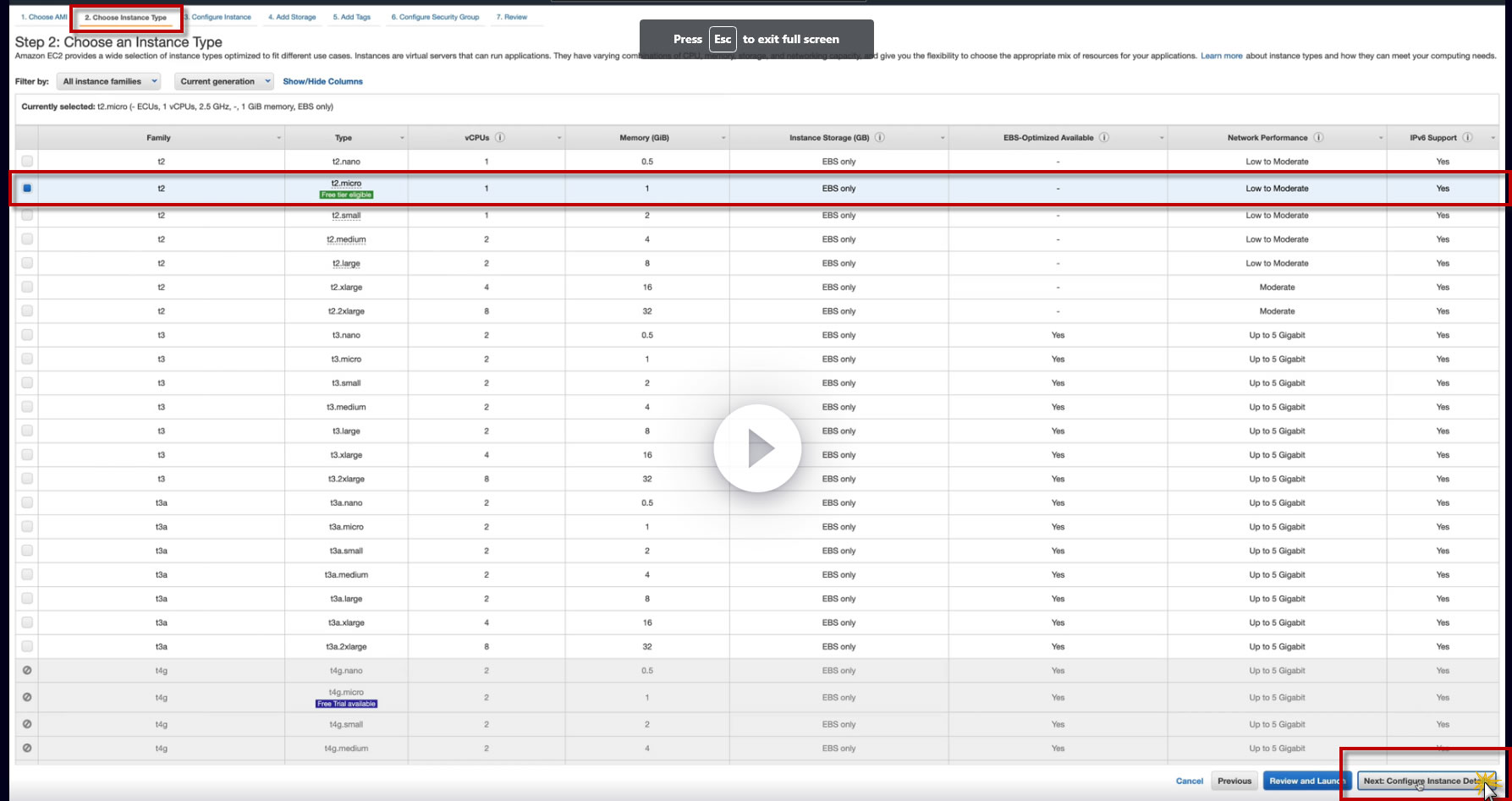
Task: Tick the t3.medium instance checkbox
Action: [x=27, y=407]
